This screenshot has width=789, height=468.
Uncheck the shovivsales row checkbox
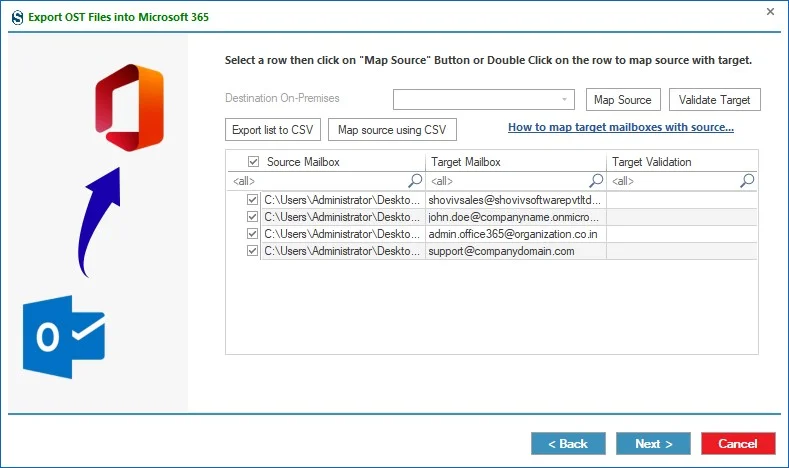(252, 200)
